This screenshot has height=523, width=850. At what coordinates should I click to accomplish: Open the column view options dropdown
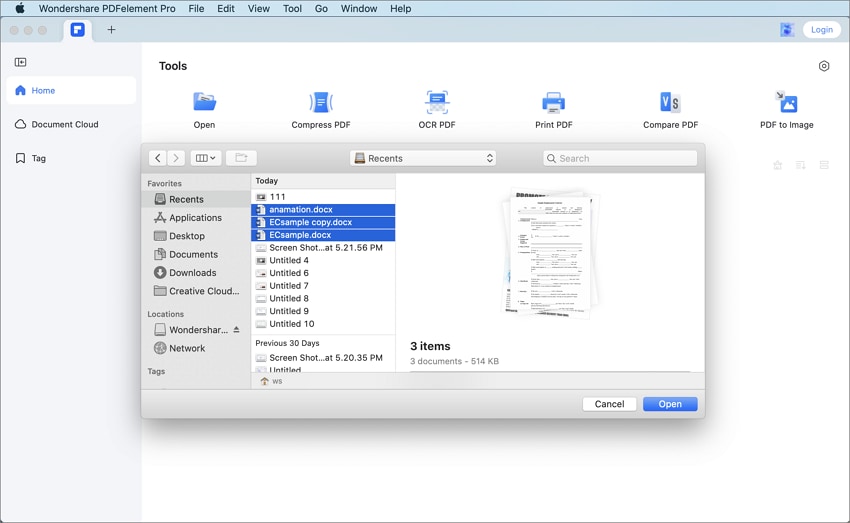click(x=205, y=158)
